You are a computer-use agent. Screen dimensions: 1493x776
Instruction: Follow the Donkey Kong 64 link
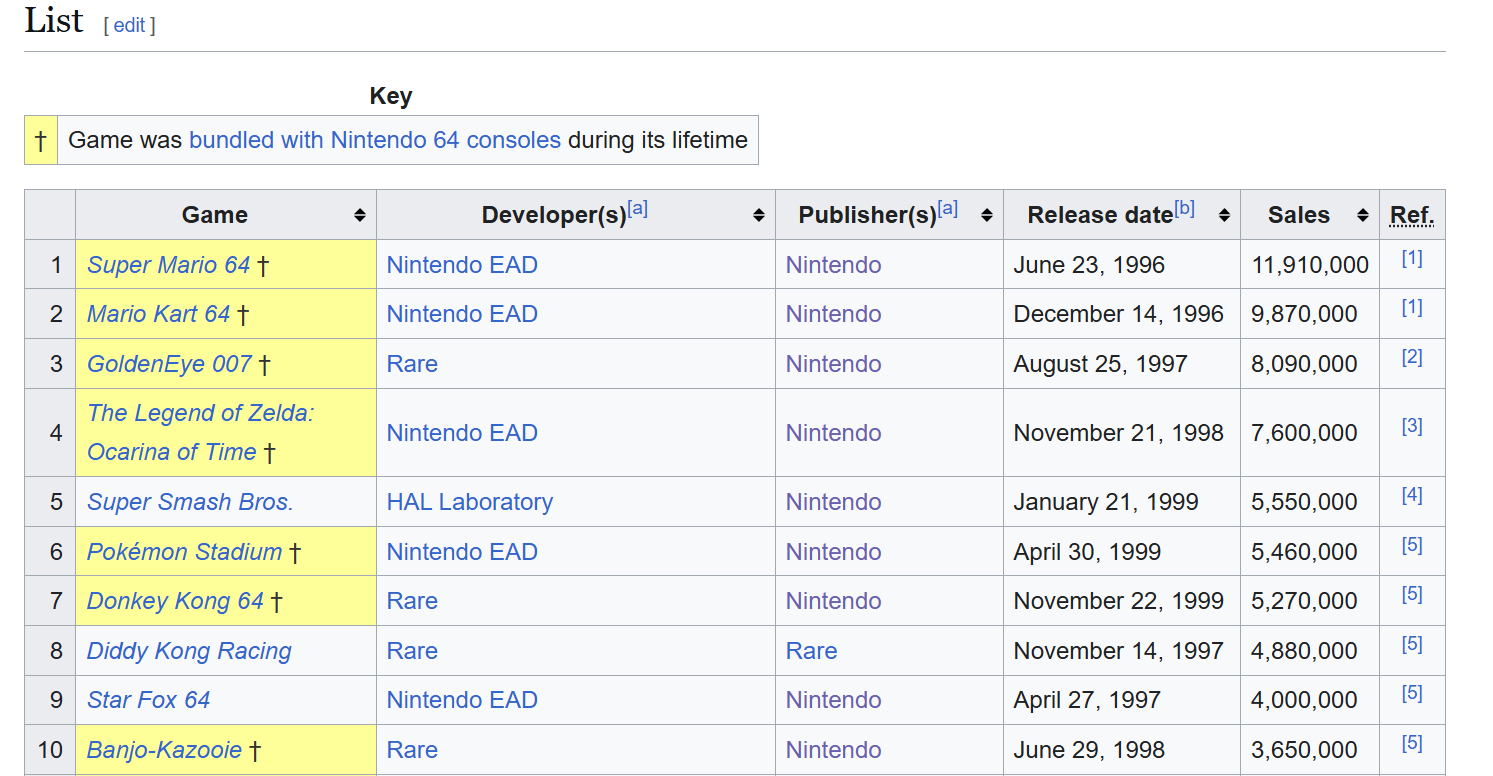(x=175, y=601)
